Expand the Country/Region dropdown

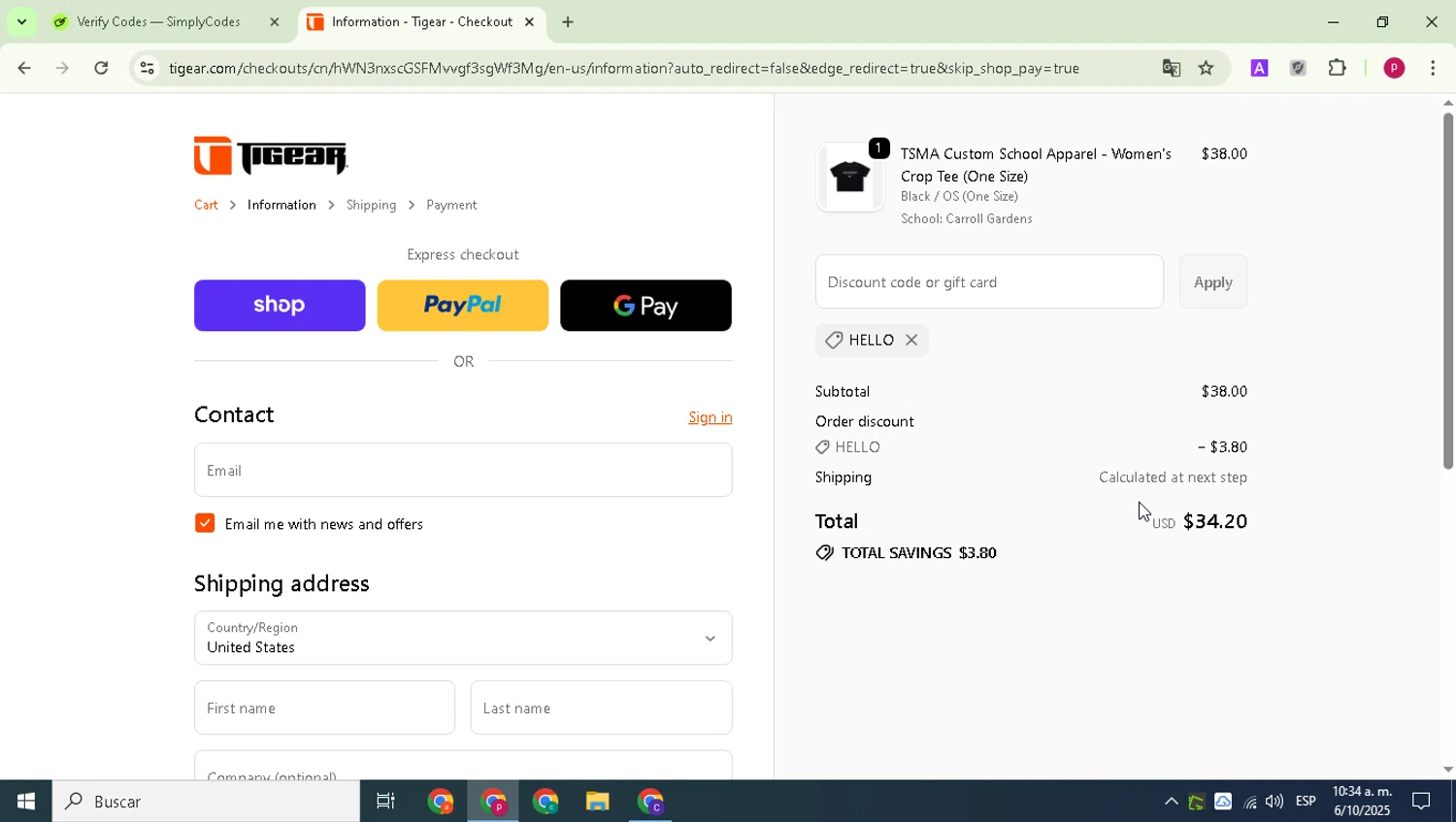click(463, 638)
